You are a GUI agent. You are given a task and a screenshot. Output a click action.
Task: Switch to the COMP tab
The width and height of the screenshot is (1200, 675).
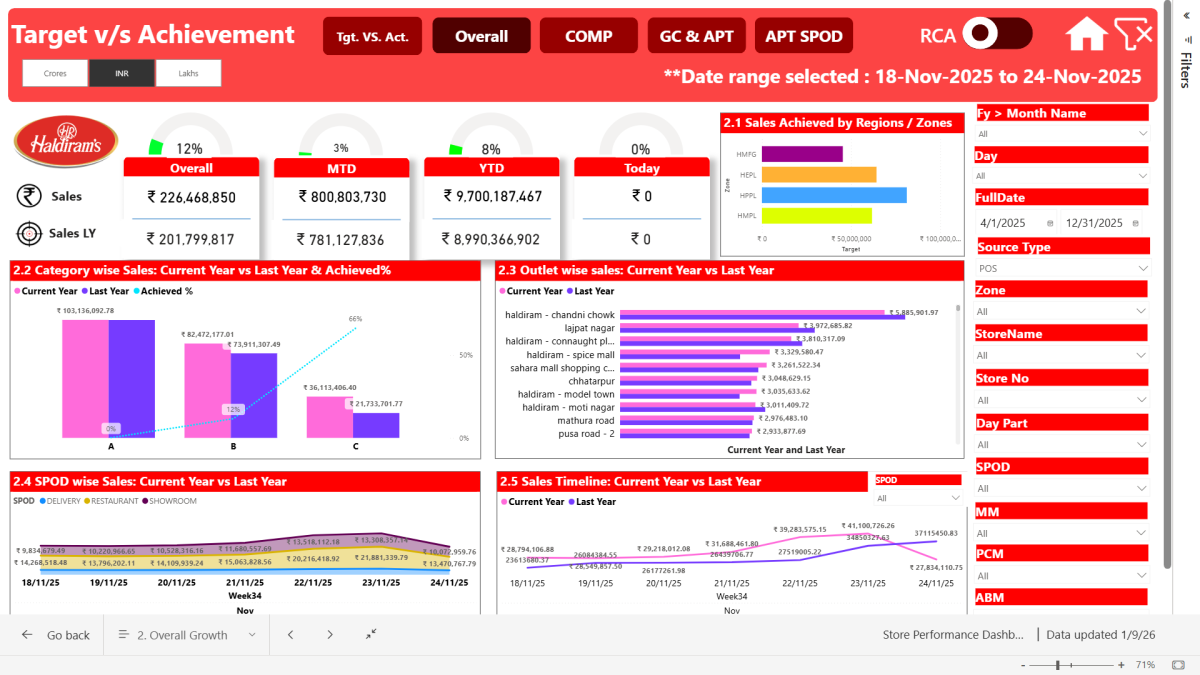click(588, 36)
